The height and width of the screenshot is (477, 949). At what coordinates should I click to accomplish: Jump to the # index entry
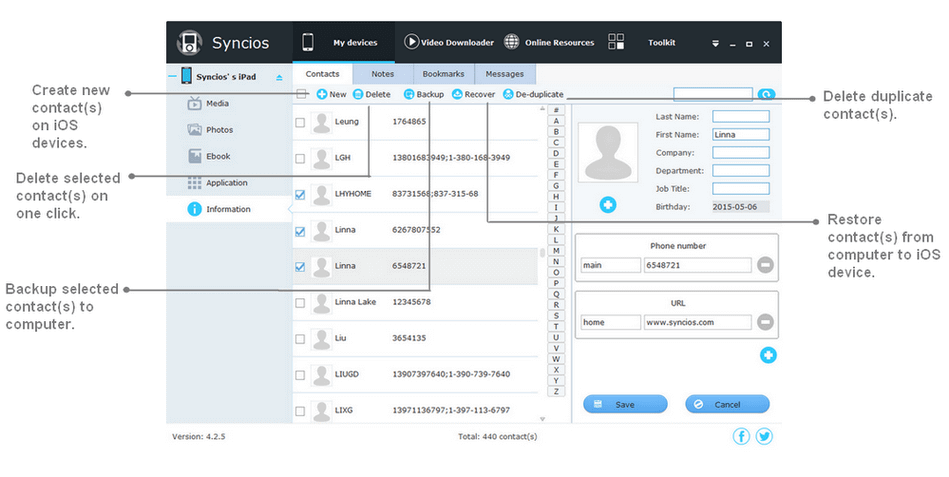[x=556, y=110]
